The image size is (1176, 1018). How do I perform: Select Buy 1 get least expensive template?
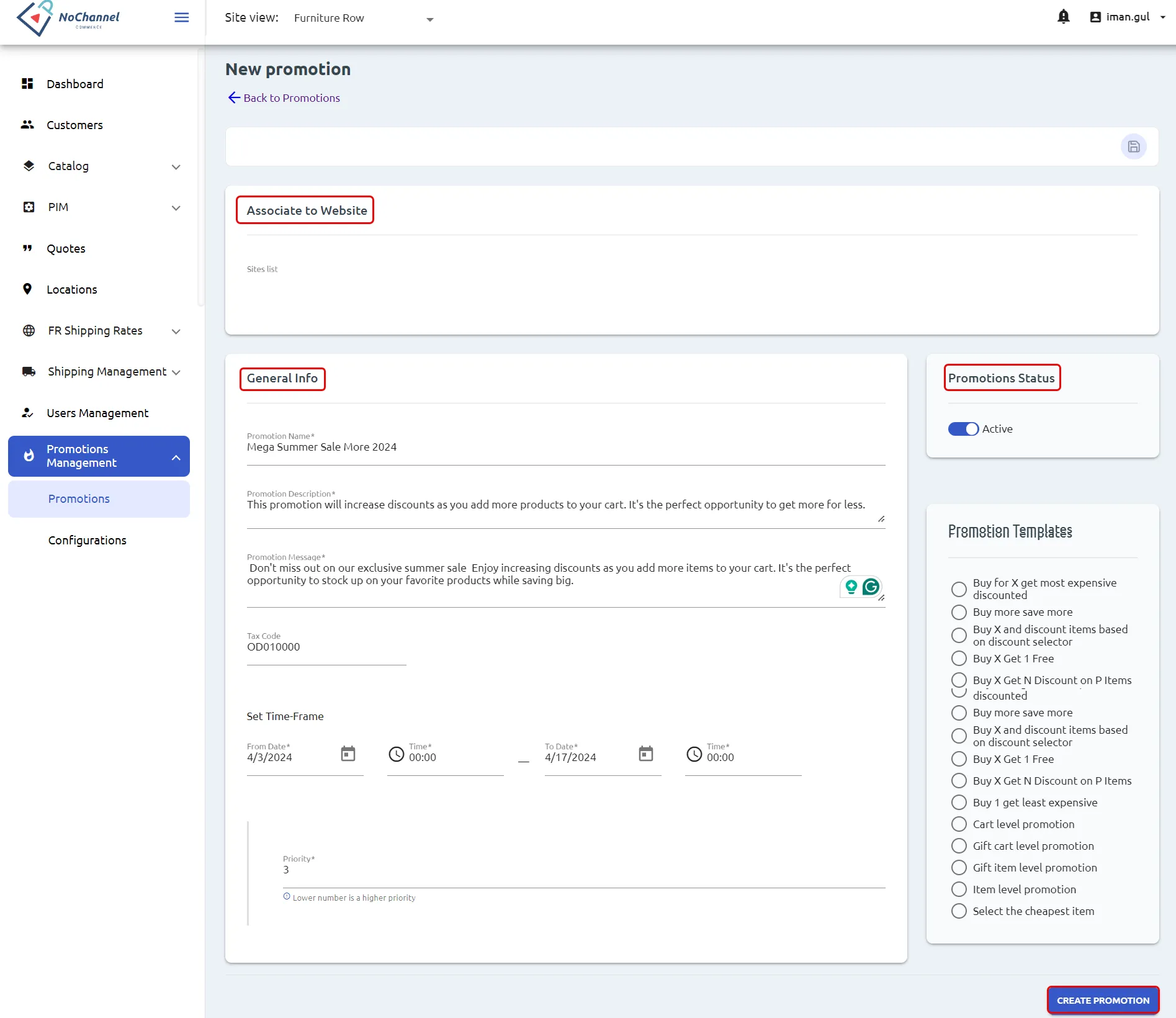pyautogui.click(x=959, y=803)
